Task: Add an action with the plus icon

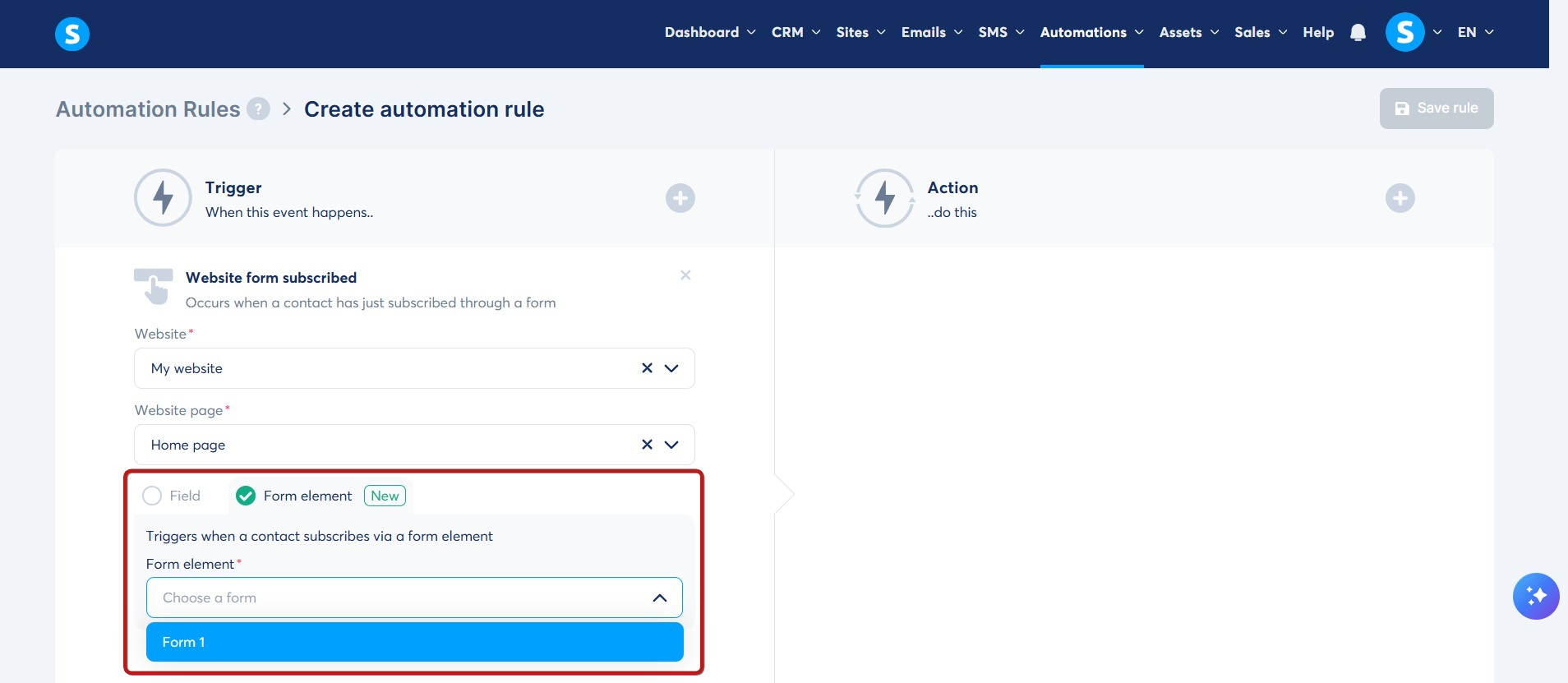Action: point(1400,198)
